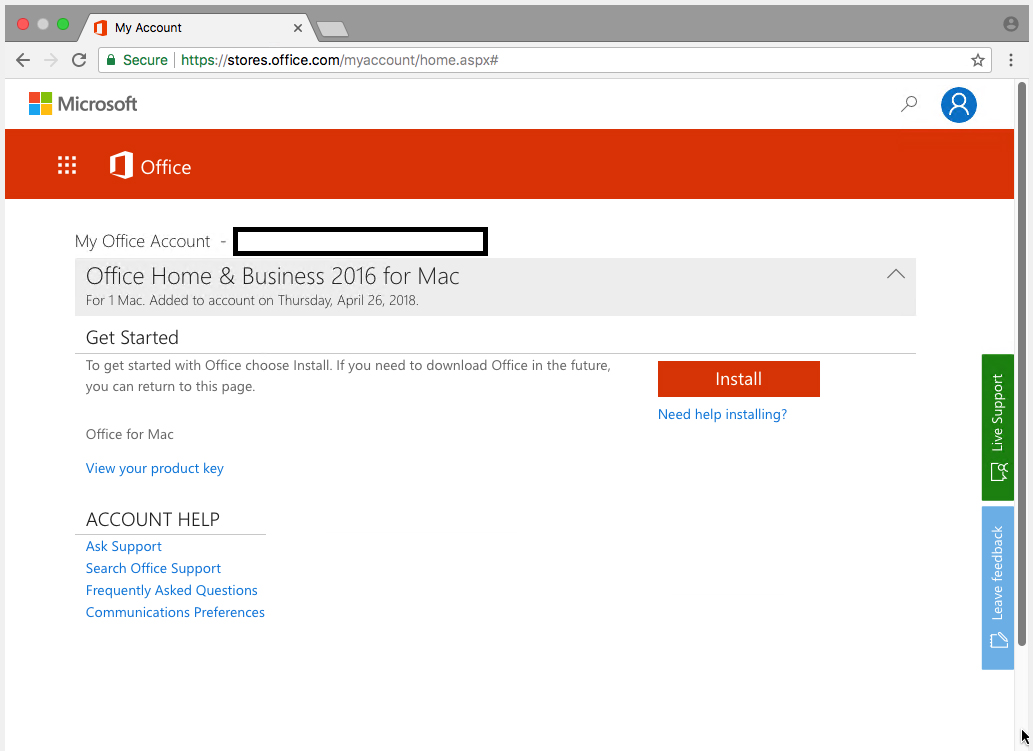The width and height of the screenshot is (1033, 751).
Task: Open the account profile avatar
Action: tap(958, 104)
